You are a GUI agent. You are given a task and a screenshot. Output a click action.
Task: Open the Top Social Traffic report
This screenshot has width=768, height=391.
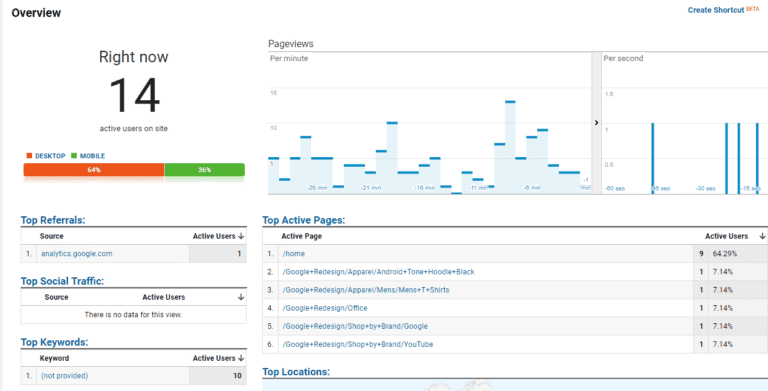pyautogui.click(x=62, y=281)
